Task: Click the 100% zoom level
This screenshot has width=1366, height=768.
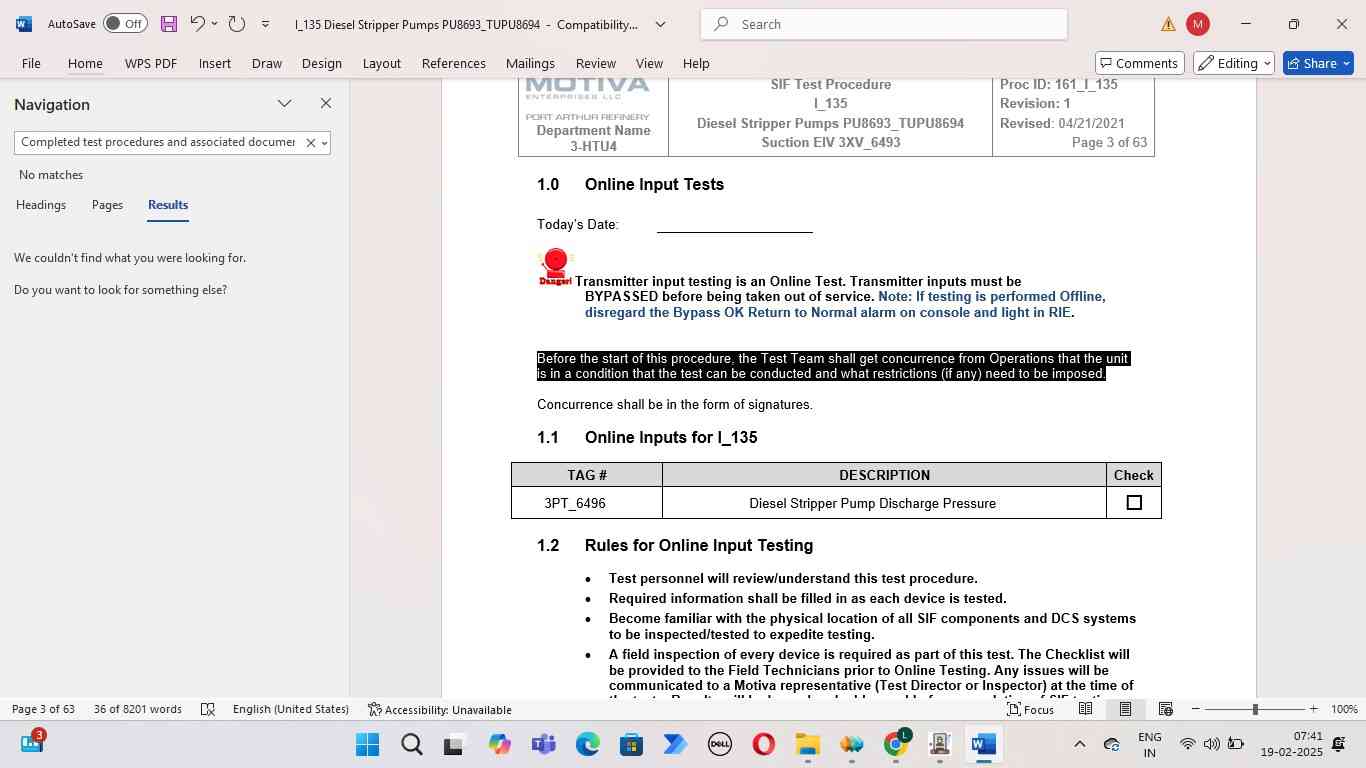Action: pos(1344,709)
